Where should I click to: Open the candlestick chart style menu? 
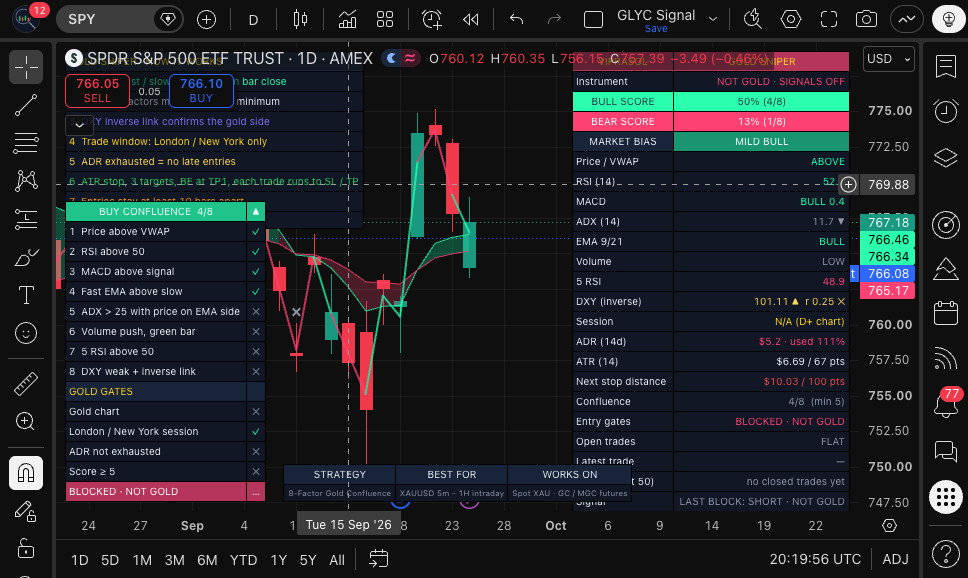(x=301, y=20)
